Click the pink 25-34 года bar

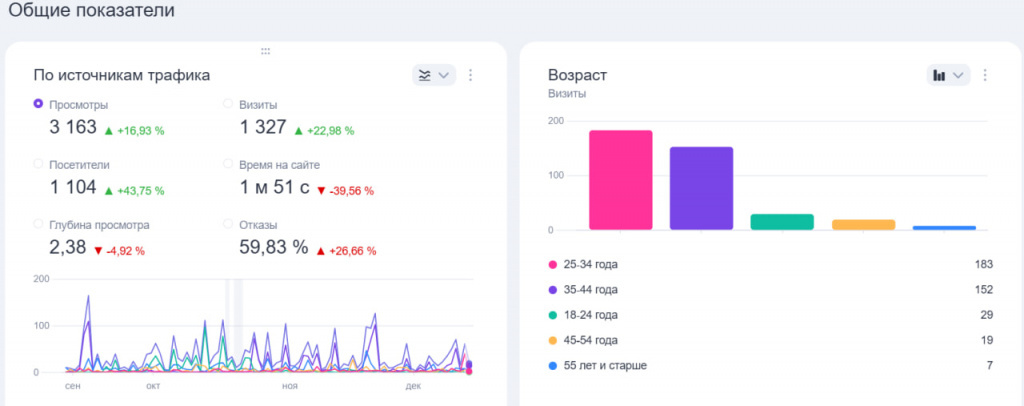coord(620,180)
